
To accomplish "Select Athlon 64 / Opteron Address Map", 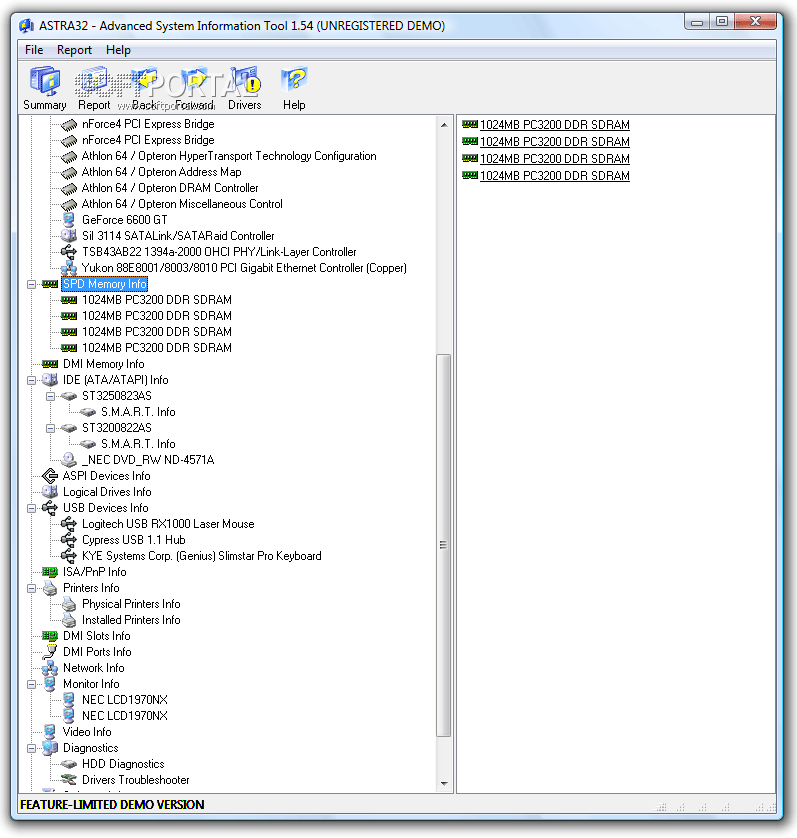I will coord(161,172).
